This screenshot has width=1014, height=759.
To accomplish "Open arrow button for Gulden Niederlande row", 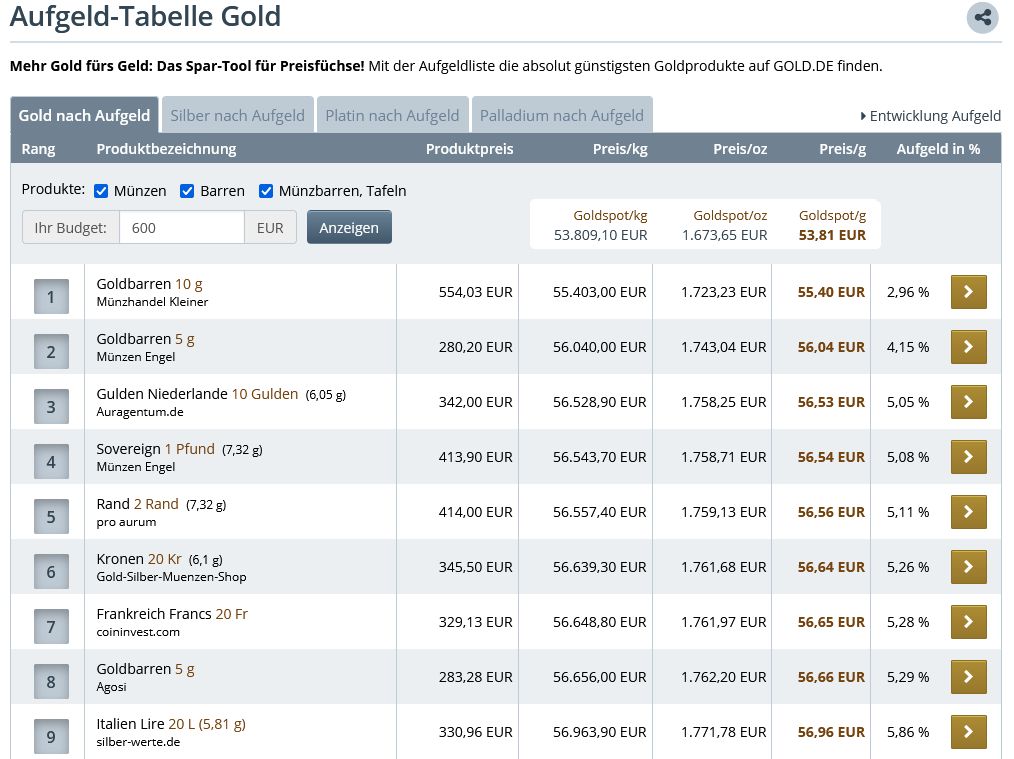I will click(968, 402).
